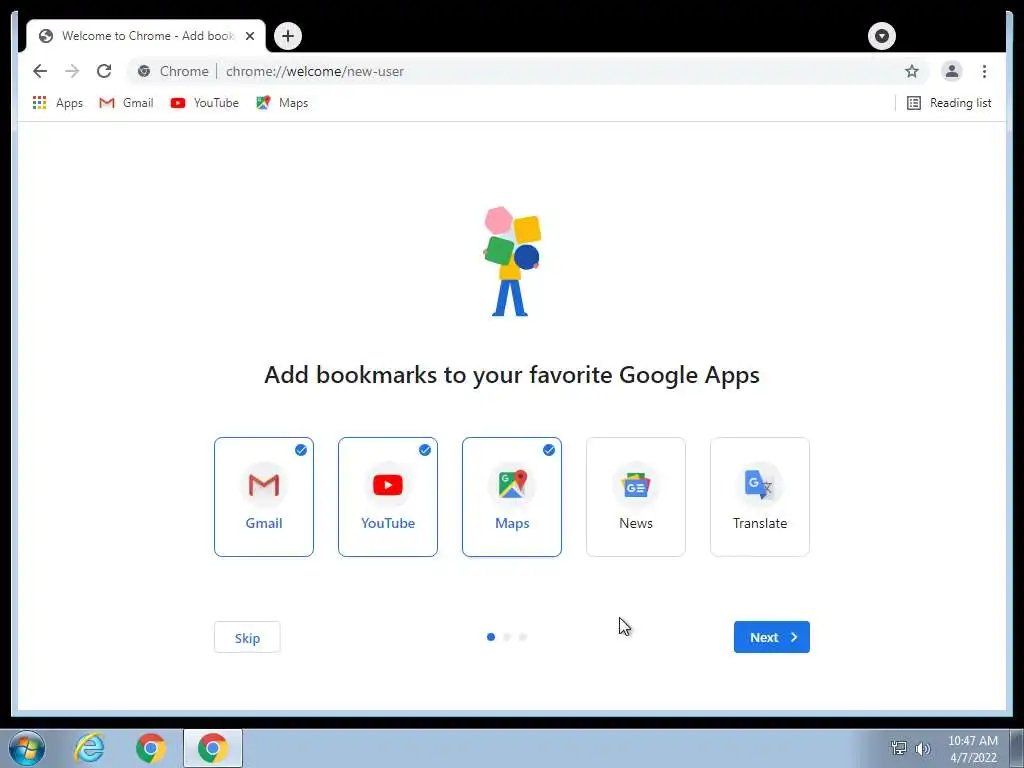
Task: Click the third page indicator dot
Action: (522, 637)
